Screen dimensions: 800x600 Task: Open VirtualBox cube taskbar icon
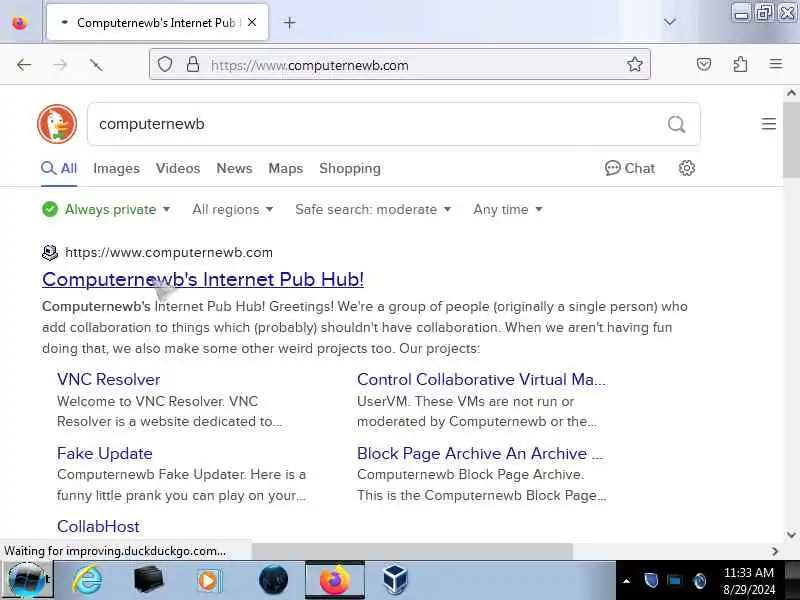pos(395,580)
